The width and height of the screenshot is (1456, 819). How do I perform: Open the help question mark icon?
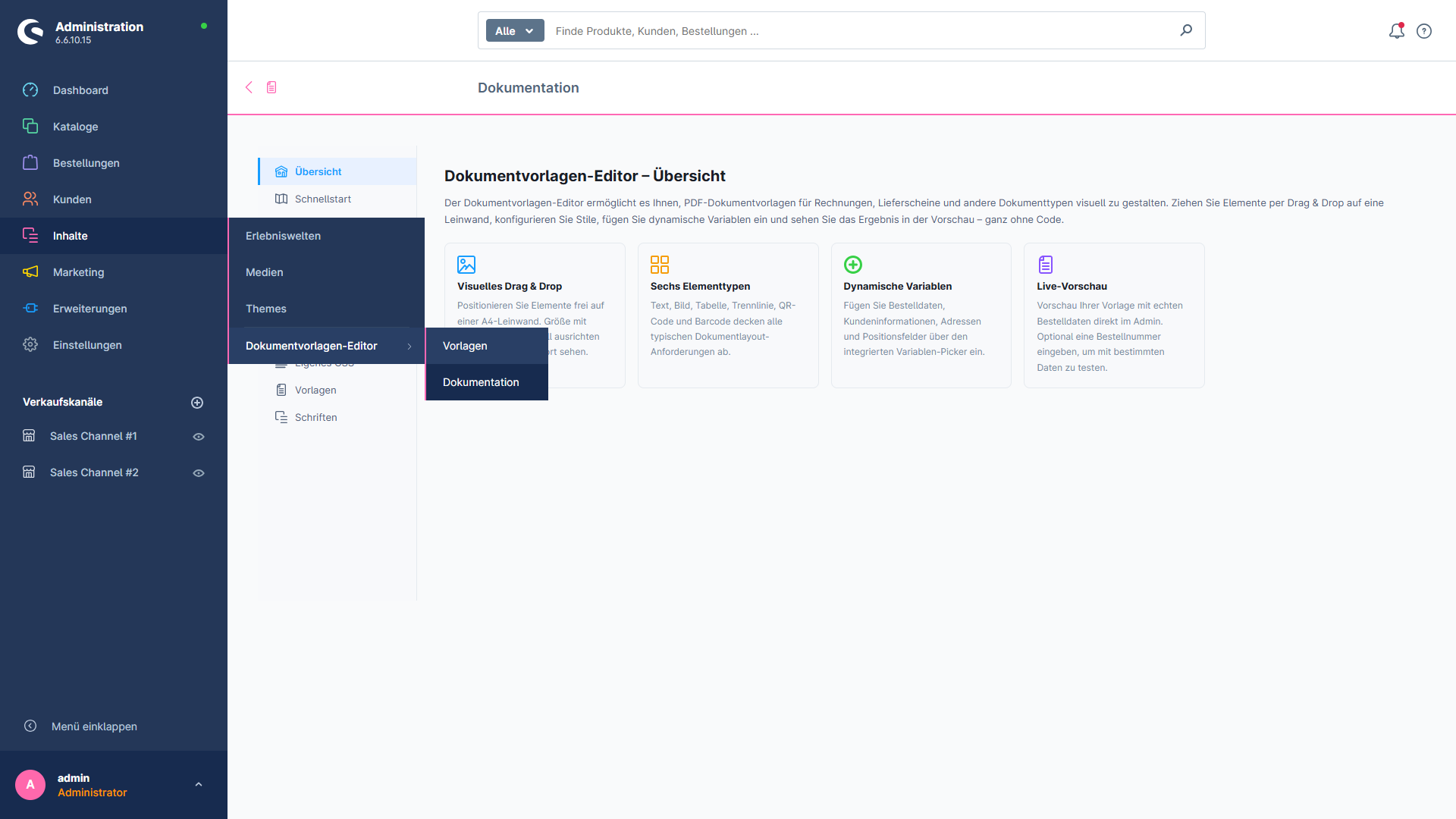click(x=1424, y=31)
